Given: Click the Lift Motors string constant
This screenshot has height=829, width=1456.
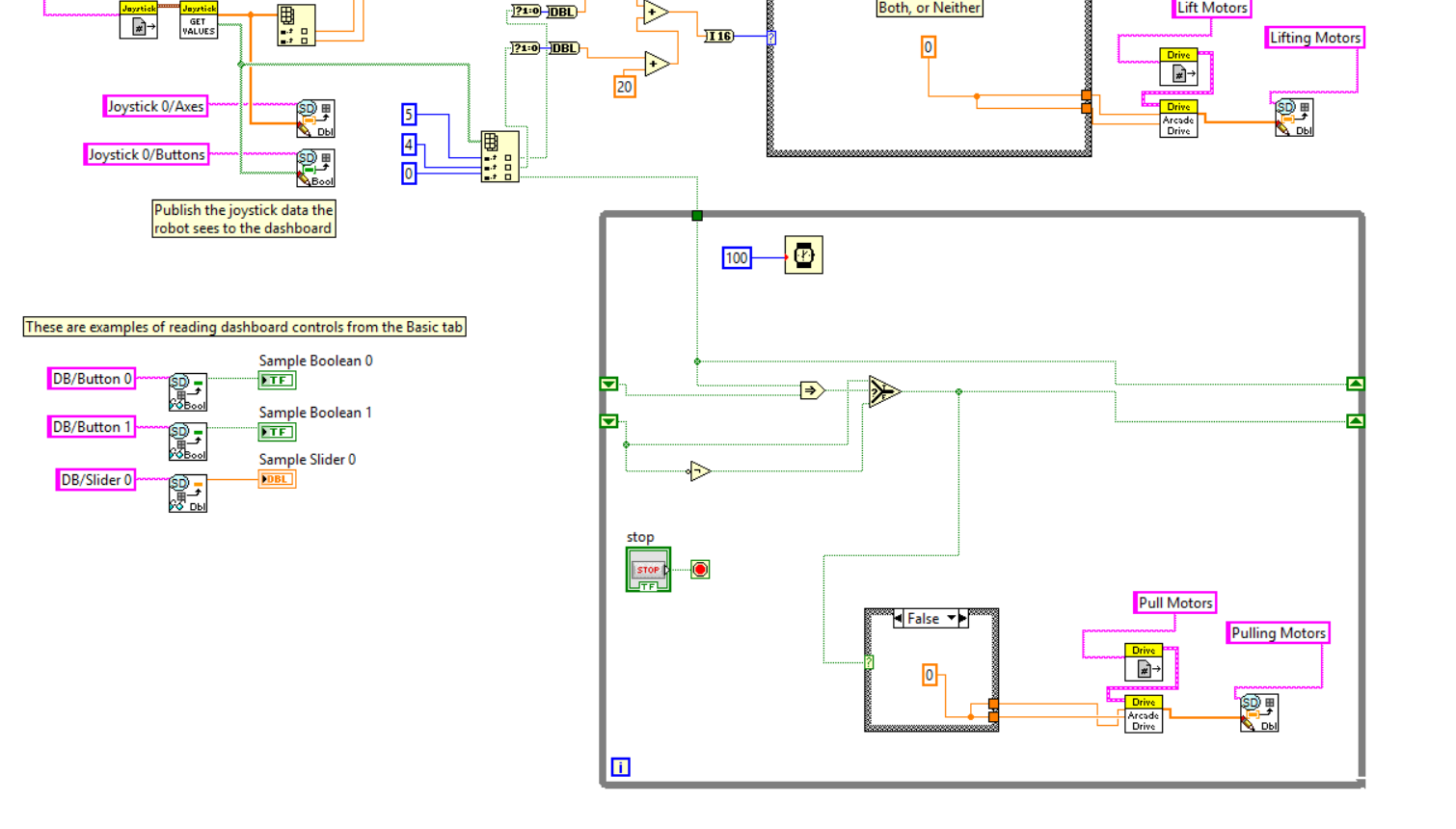Looking at the screenshot, I should 1212,8.
